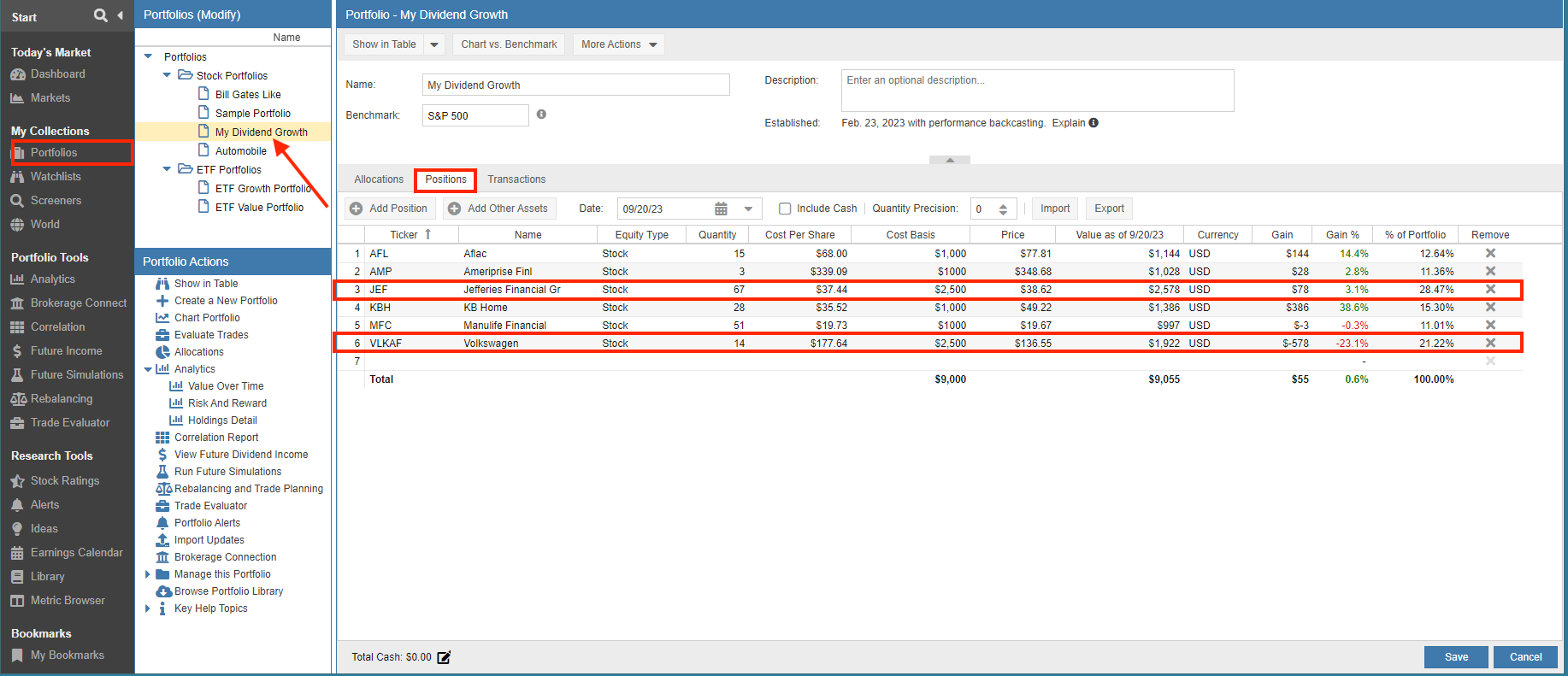Switch to the Transactions tab
The width and height of the screenshot is (1568, 676).
click(x=516, y=179)
